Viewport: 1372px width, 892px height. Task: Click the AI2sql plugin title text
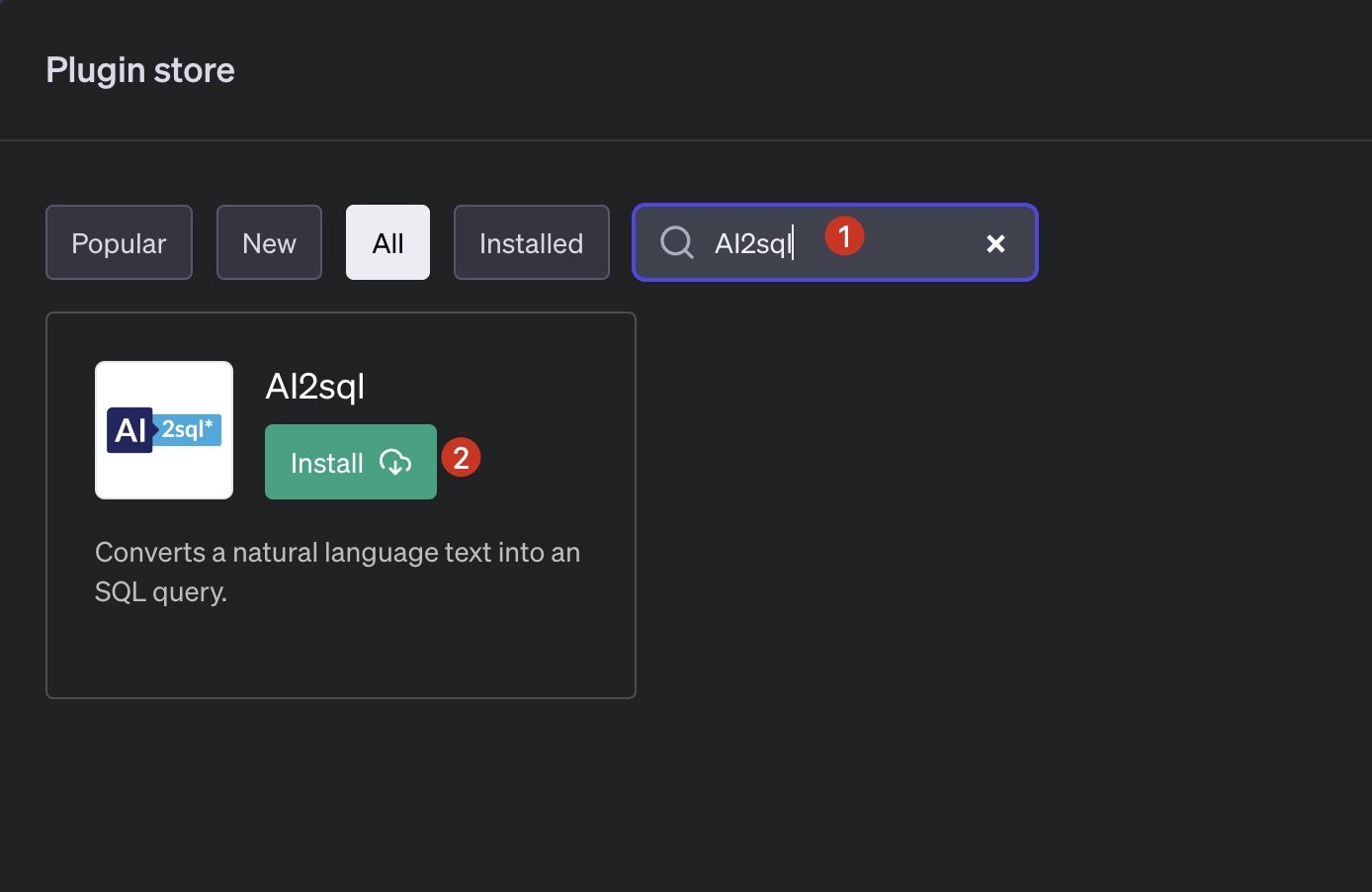pyautogui.click(x=315, y=386)
